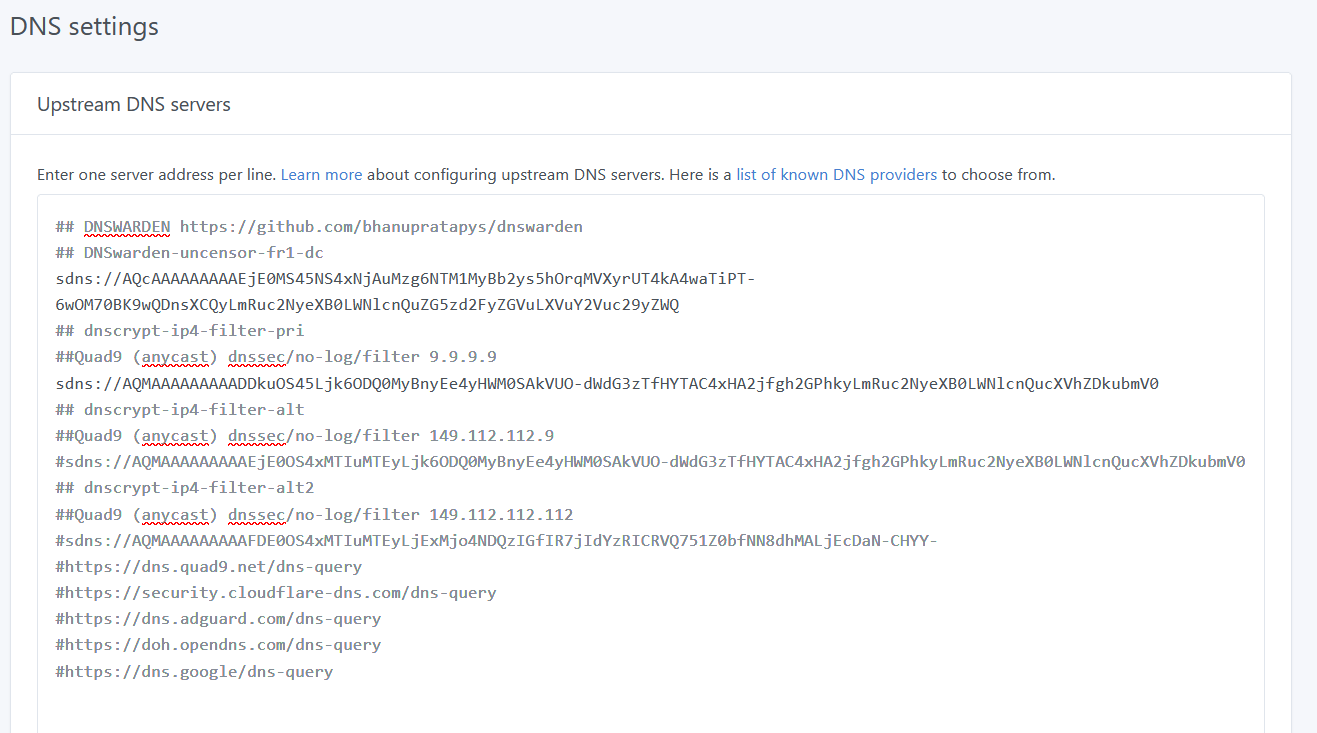The image size is (1317, 733).
Task: Click the dnscrypt-ip4-filter-pri comment line
Action: pyautogui.click(x=180, y=330)
